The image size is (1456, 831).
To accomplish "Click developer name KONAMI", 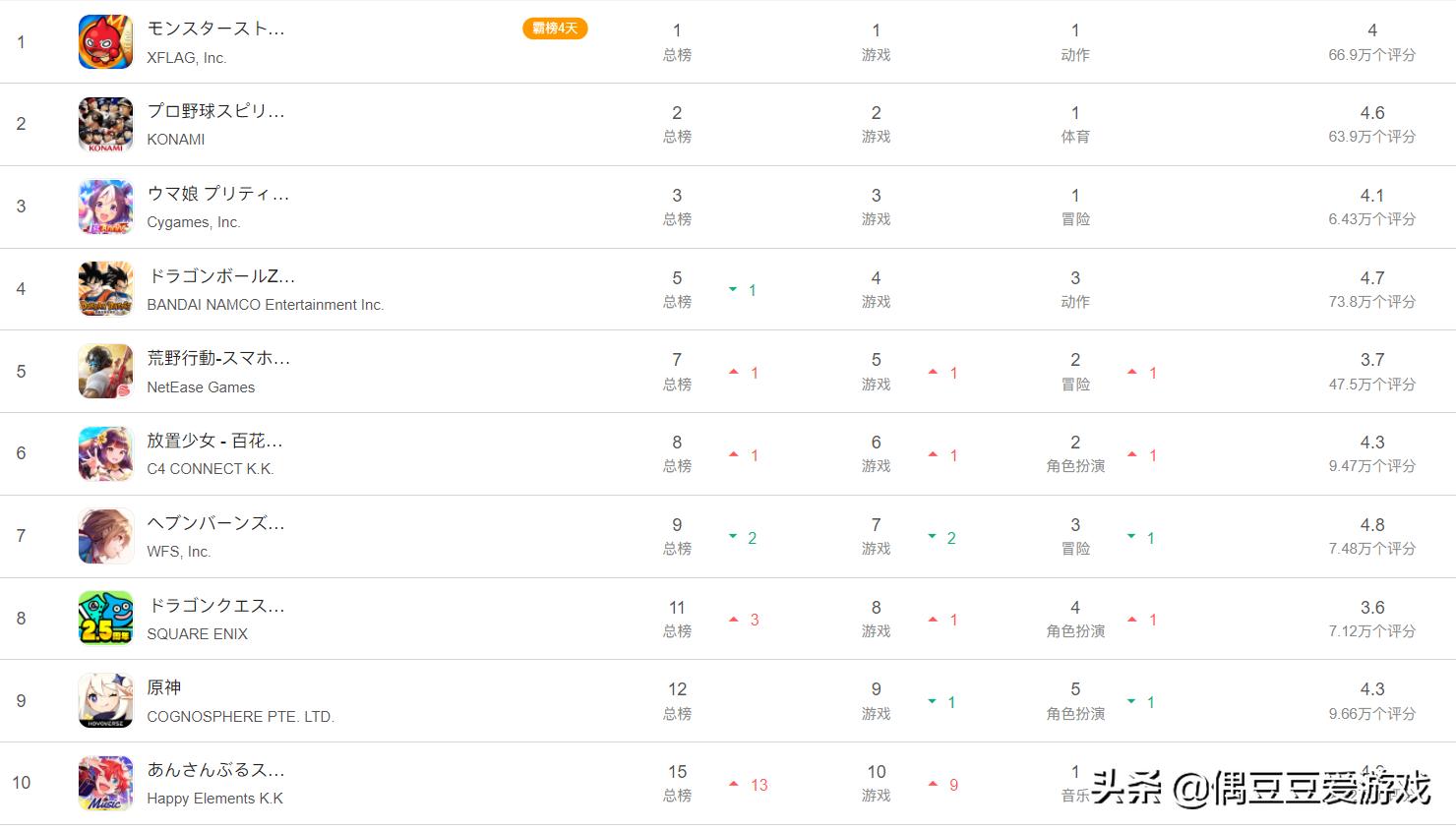I will (x=176, y=140).
